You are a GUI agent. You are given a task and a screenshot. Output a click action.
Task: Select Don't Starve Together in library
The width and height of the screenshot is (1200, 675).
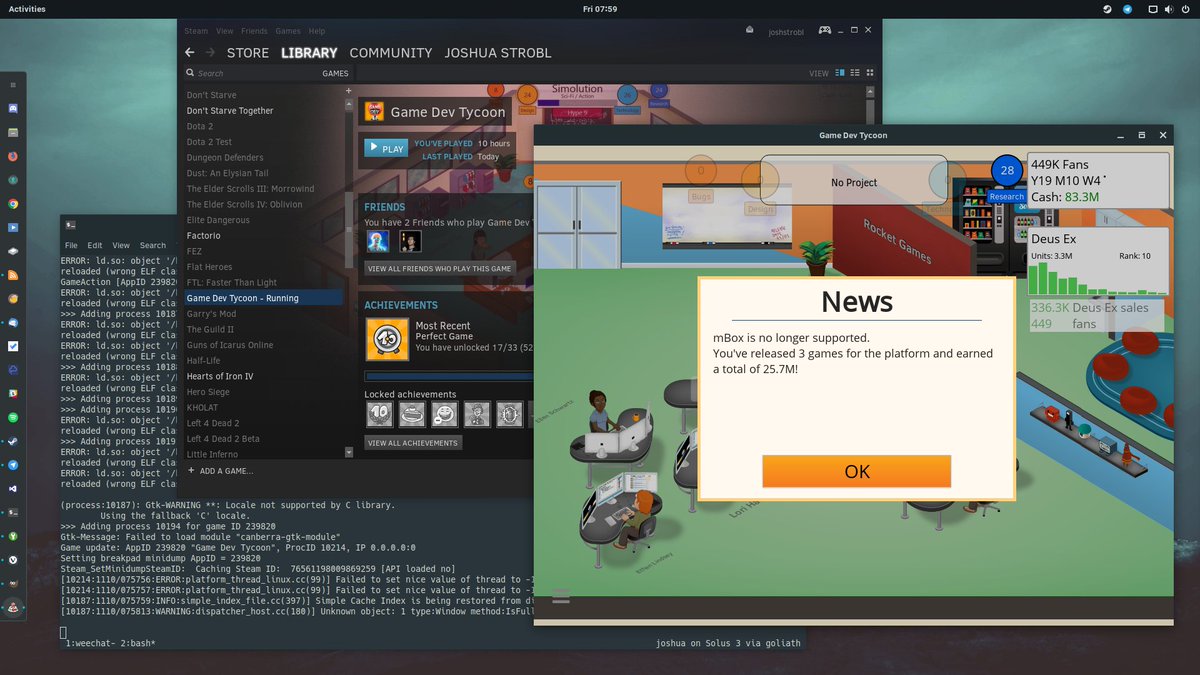point(230,111)
